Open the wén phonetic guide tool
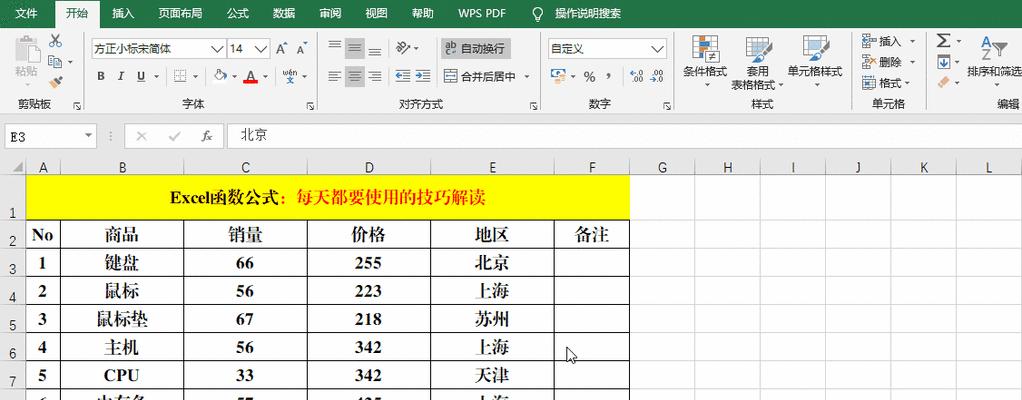The height and width of the screenshot is (400, 1022). tap(290, 76)
